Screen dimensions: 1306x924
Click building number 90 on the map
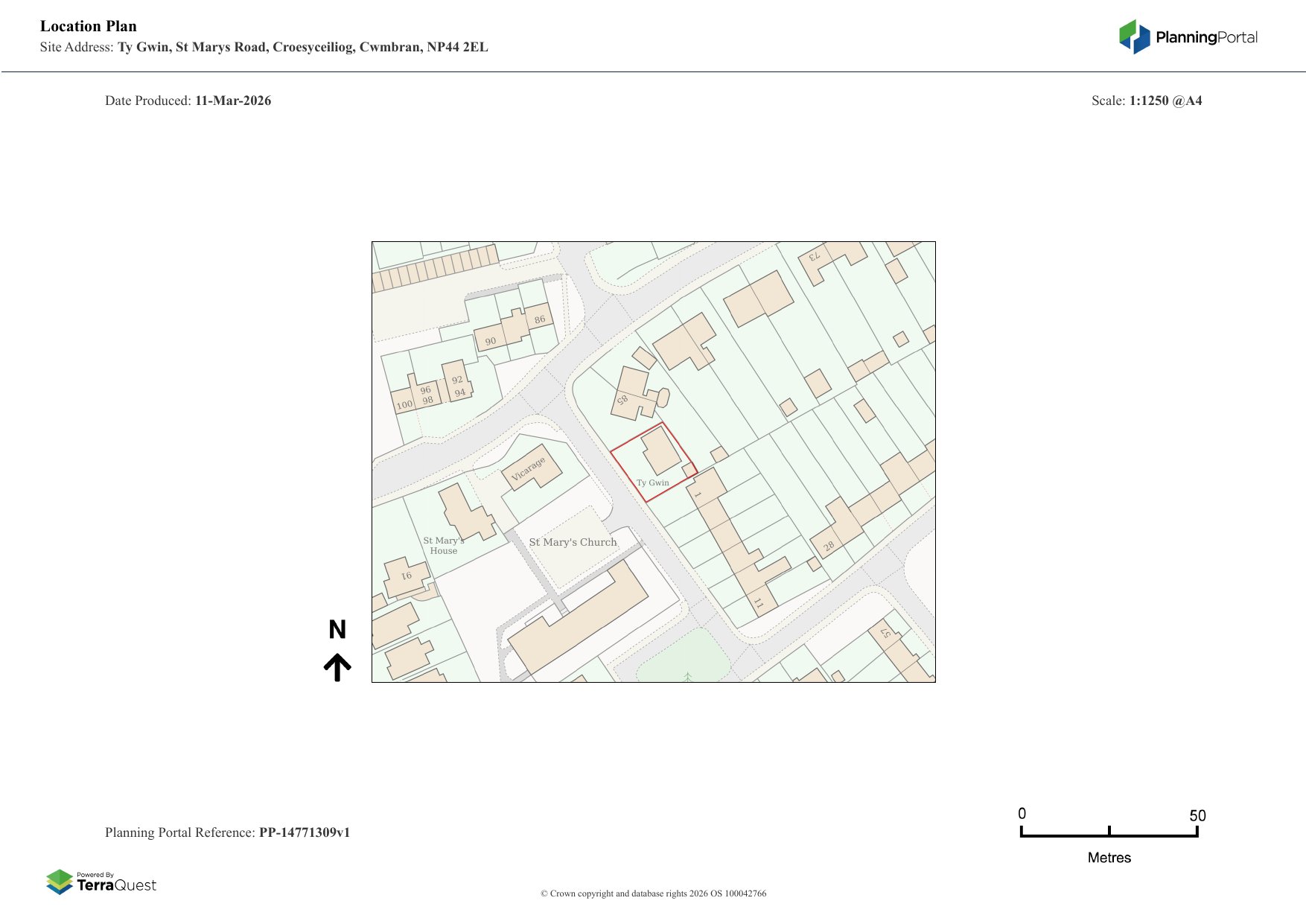[x=490, y=341]
